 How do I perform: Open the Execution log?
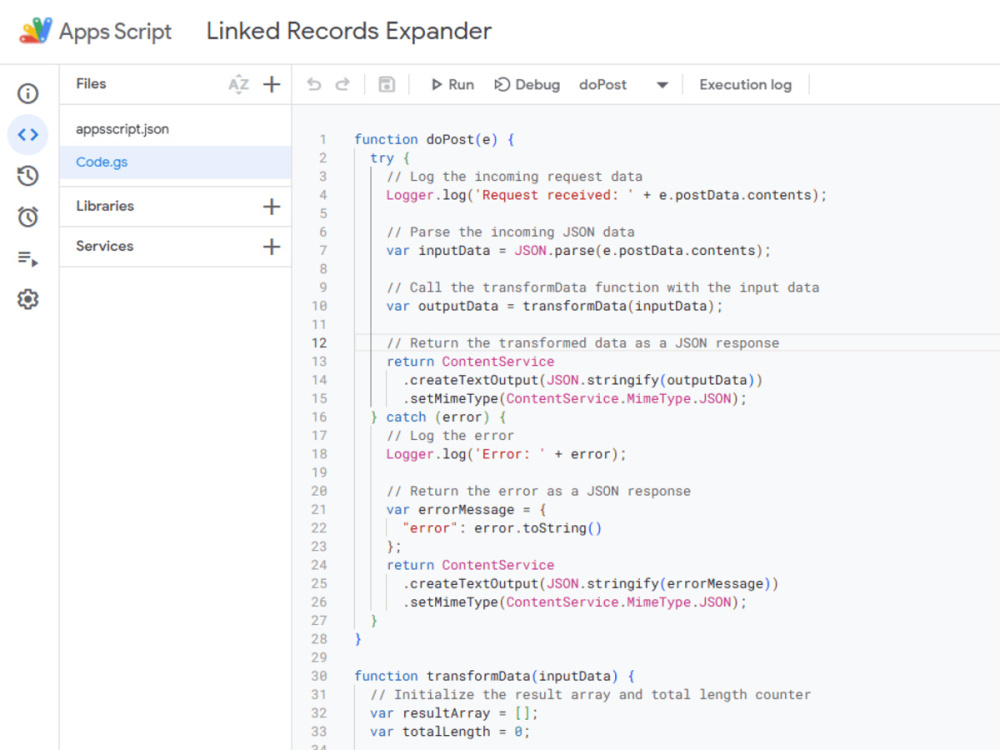[746, 84]
